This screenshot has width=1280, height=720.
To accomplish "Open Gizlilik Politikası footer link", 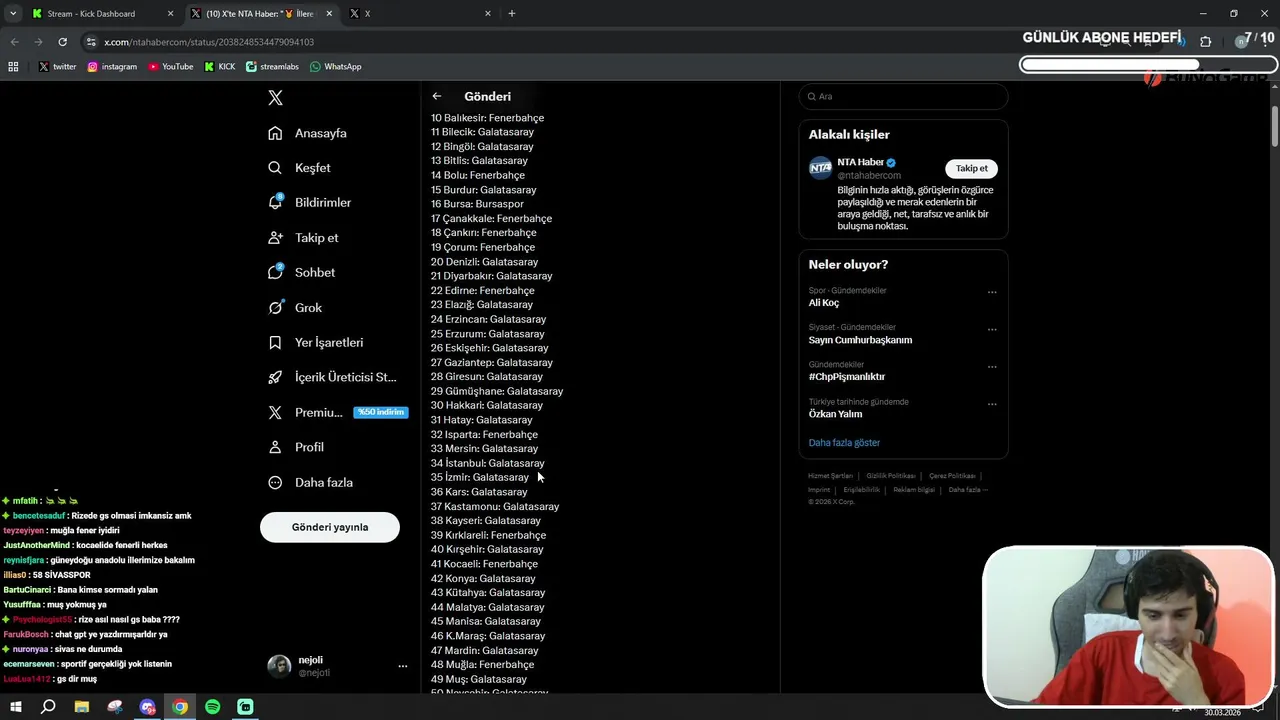I will click(891, 476).
